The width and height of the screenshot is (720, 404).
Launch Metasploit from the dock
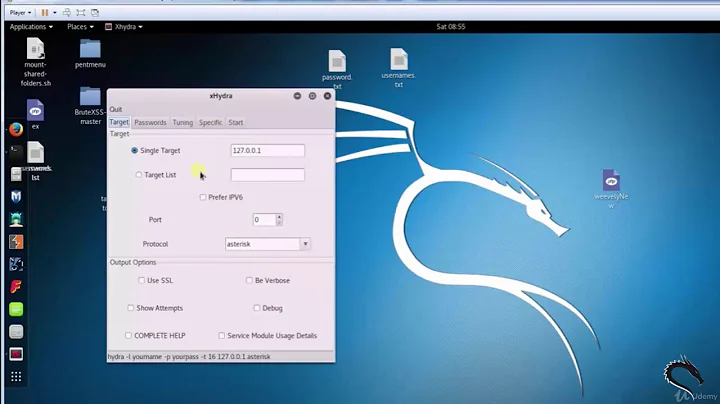[x=16, y=197]
